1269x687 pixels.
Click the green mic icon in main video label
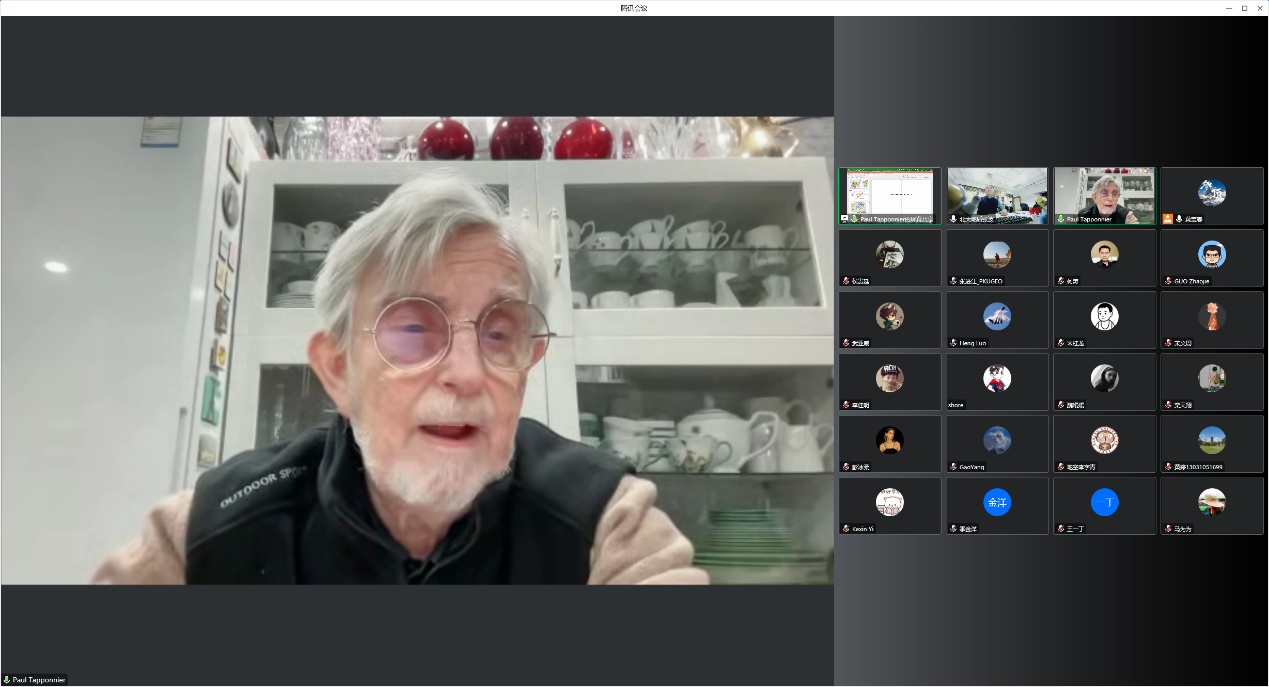click(7, 680)
